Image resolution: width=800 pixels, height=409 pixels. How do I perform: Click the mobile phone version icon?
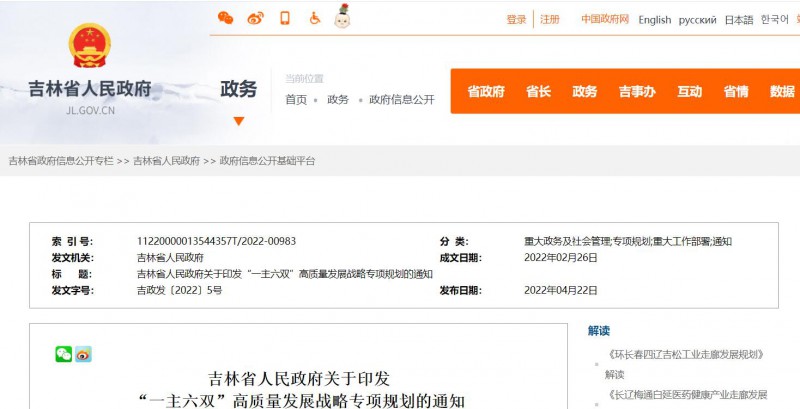click(285, 18)
